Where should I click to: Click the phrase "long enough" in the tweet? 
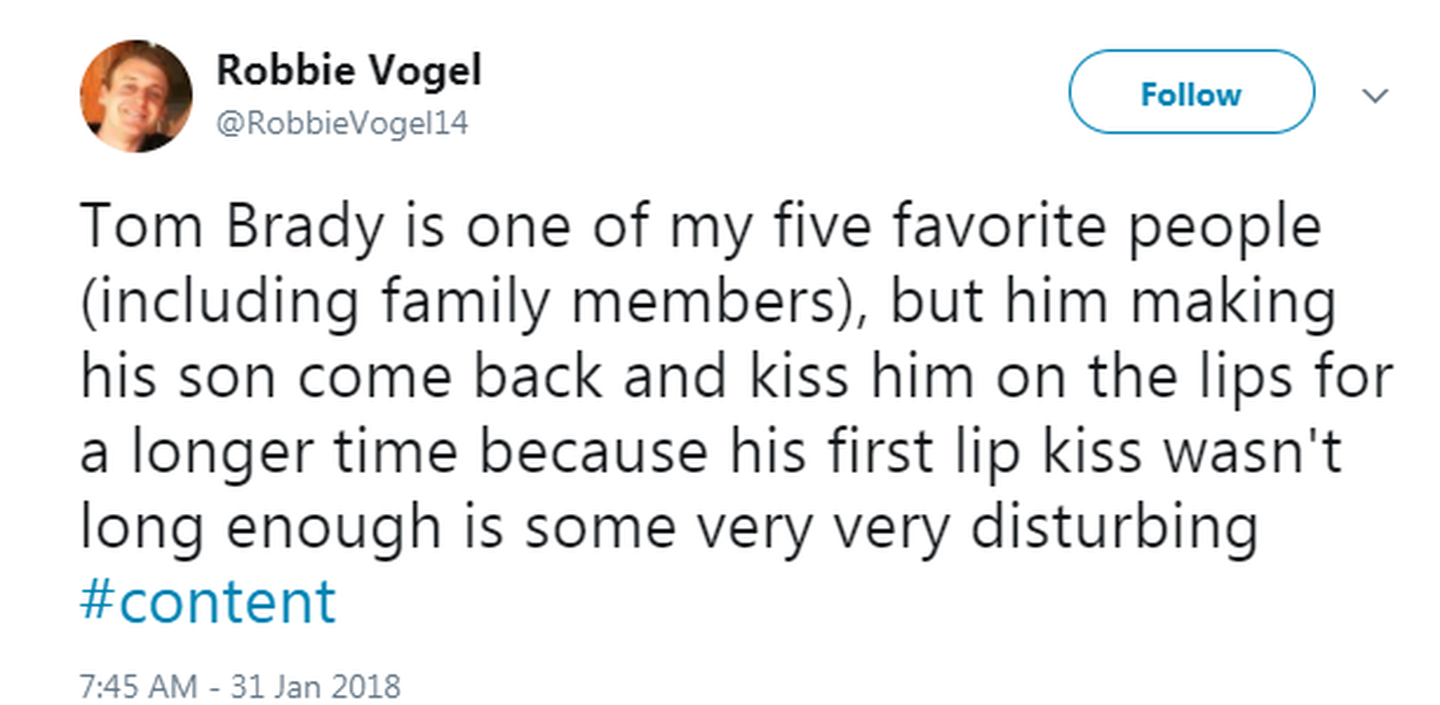point(259,529)
